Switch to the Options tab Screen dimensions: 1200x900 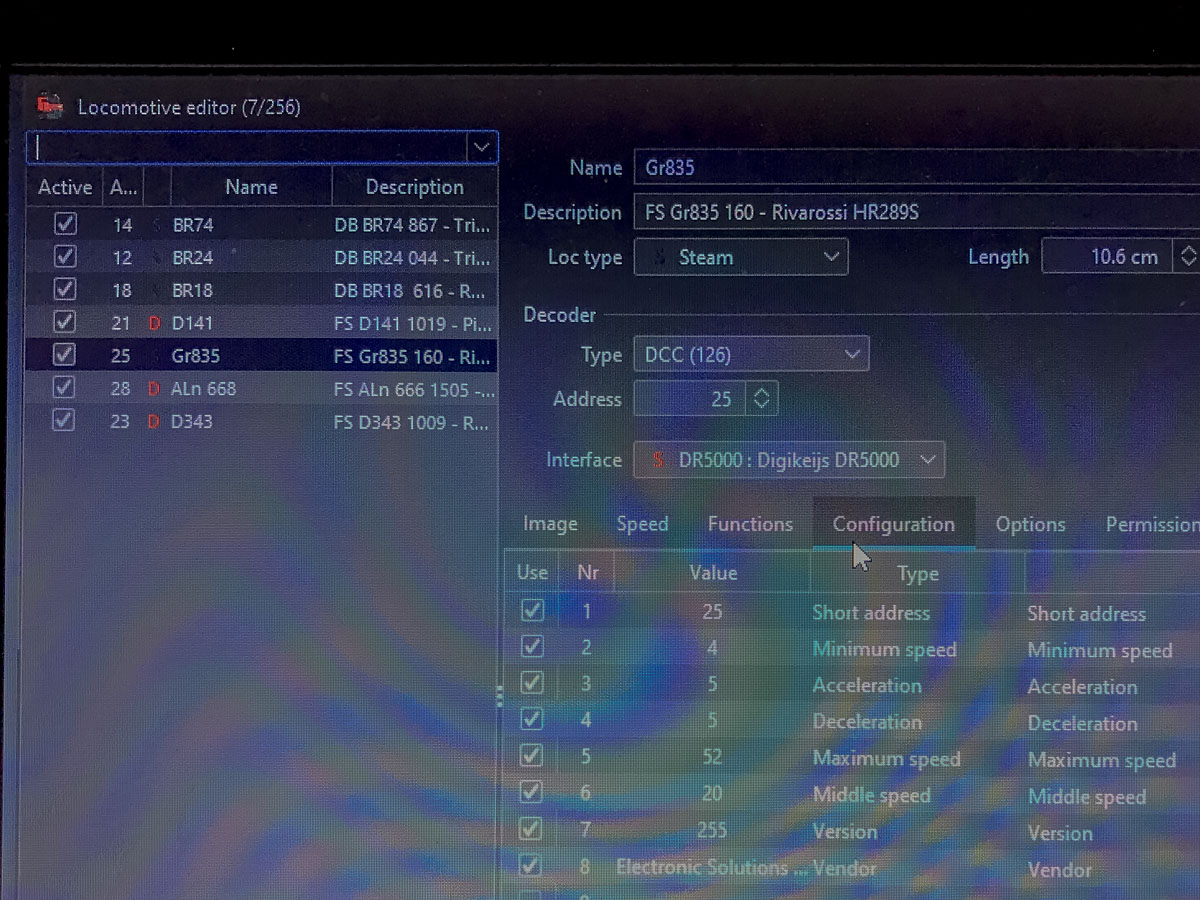tap(1030, 524)
